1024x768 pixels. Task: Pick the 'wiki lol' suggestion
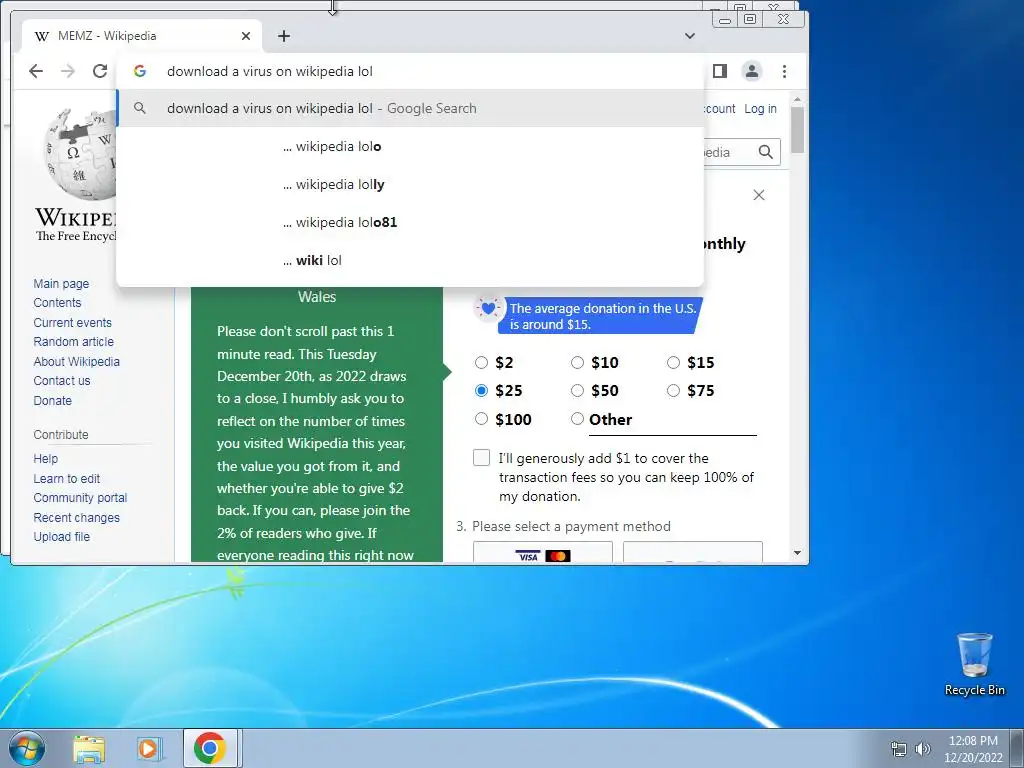[x=410, y=260]
